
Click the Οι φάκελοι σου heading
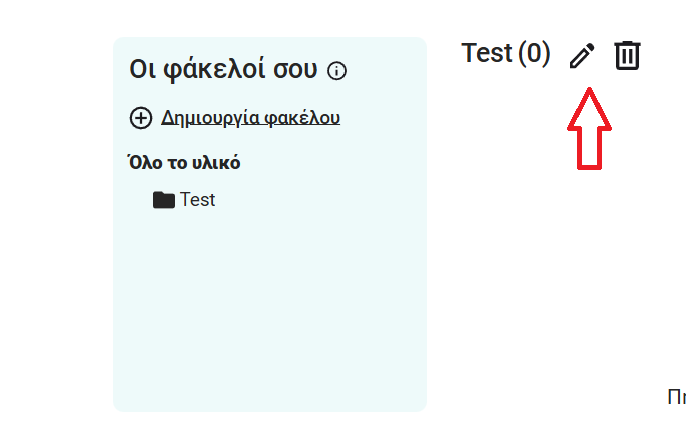(x=223, y=70)
